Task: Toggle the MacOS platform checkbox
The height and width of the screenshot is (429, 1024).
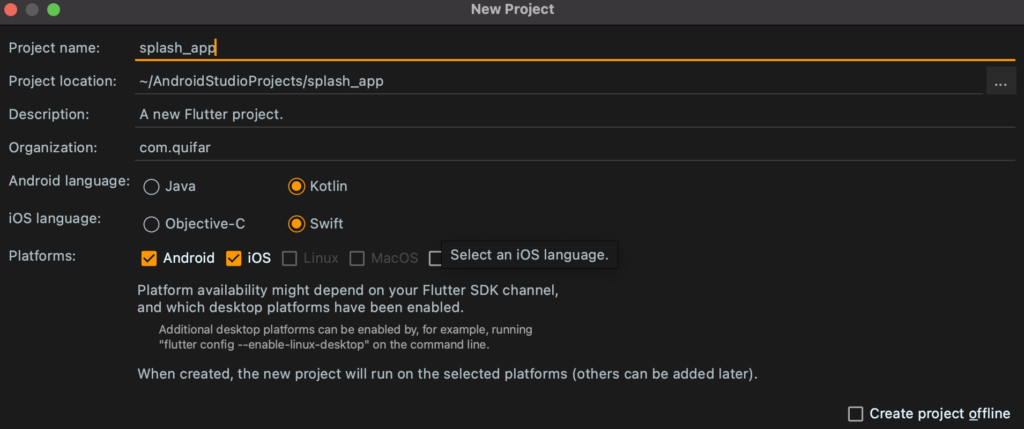Action: pos(357,259)
